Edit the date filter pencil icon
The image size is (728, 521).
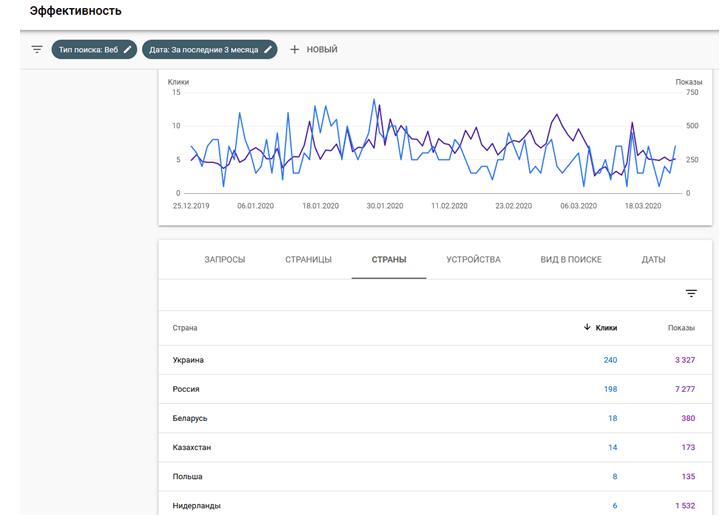coord(268,49)
